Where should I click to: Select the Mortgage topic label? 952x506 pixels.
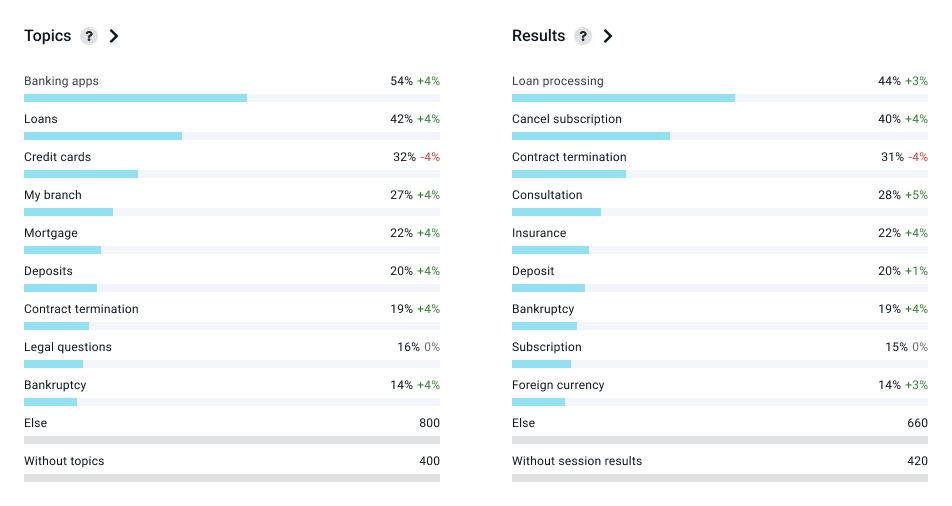click(x=51, y=233)
